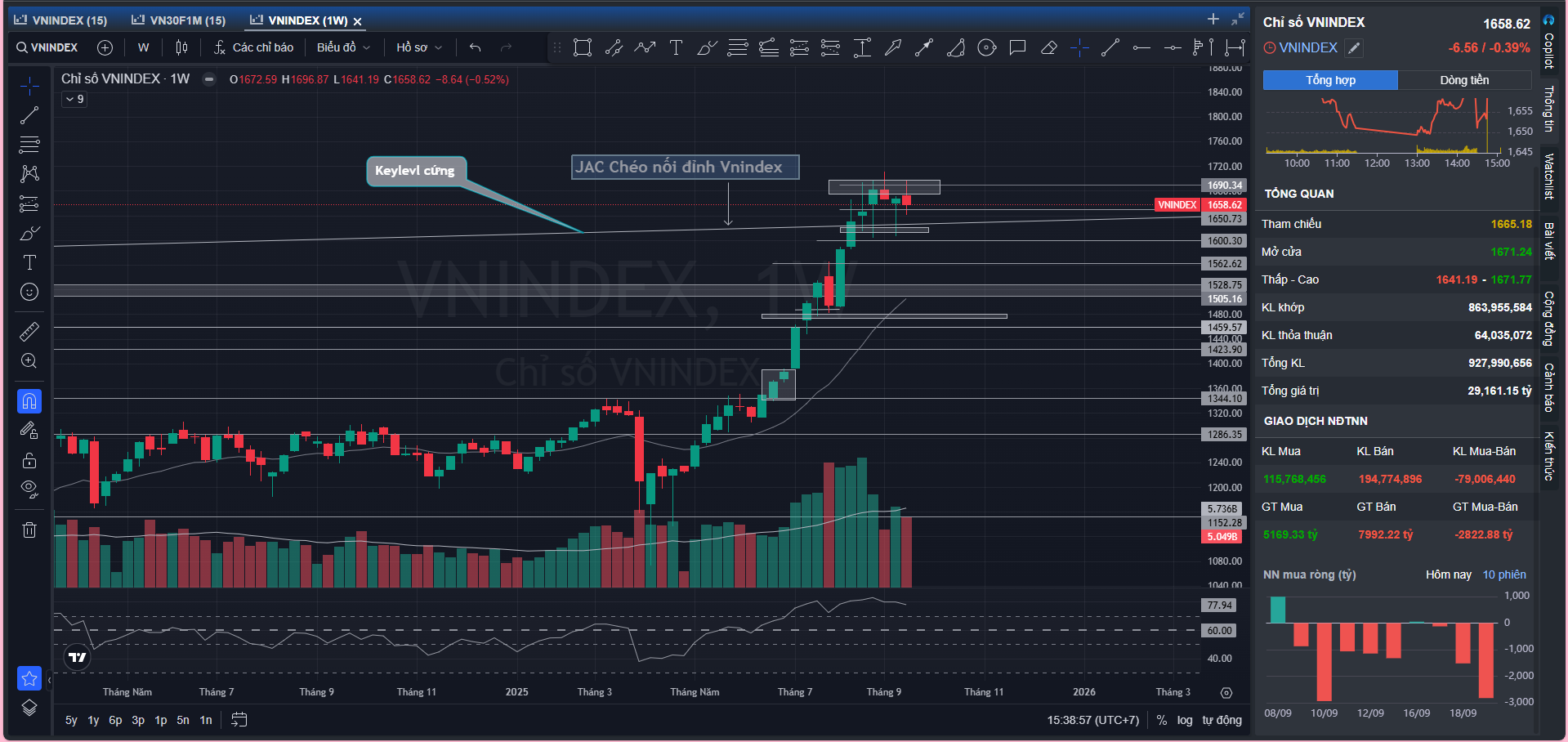Open the 15:38:57 (UTC+7) timezone menu

tap(1093, 720)
